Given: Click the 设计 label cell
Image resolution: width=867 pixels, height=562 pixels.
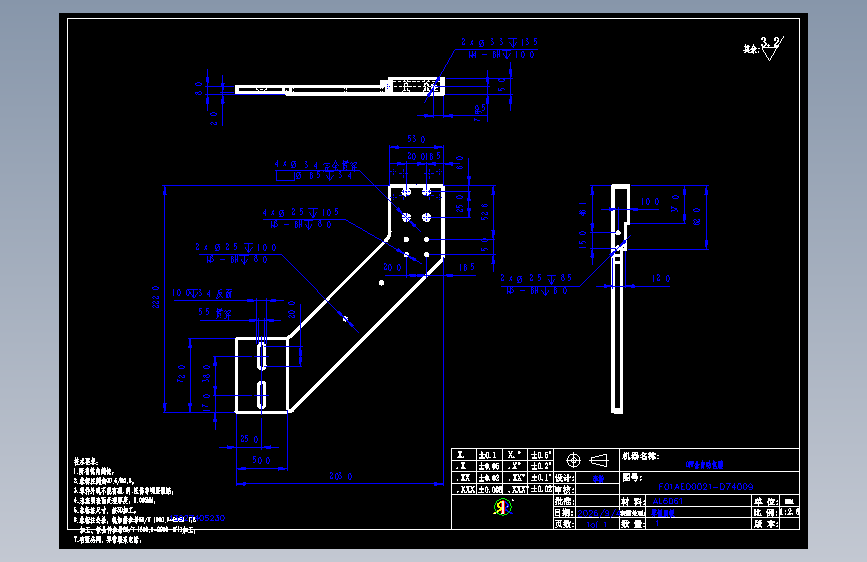Looking at the screenshot, I should pyautogui.click(x=565, y=478).
